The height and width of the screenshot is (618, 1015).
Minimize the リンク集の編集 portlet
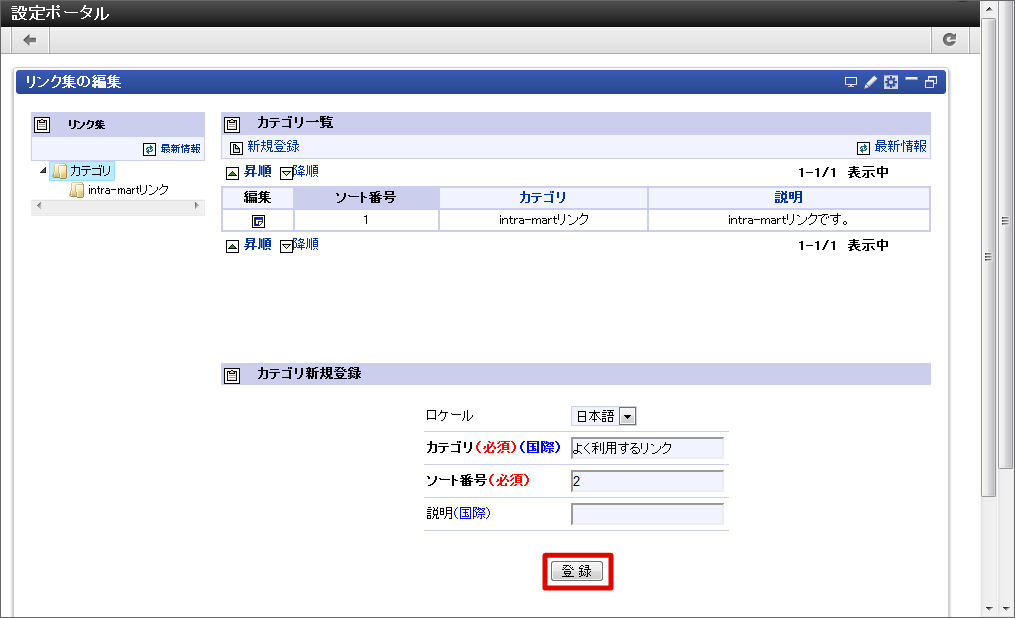[911, 79]
